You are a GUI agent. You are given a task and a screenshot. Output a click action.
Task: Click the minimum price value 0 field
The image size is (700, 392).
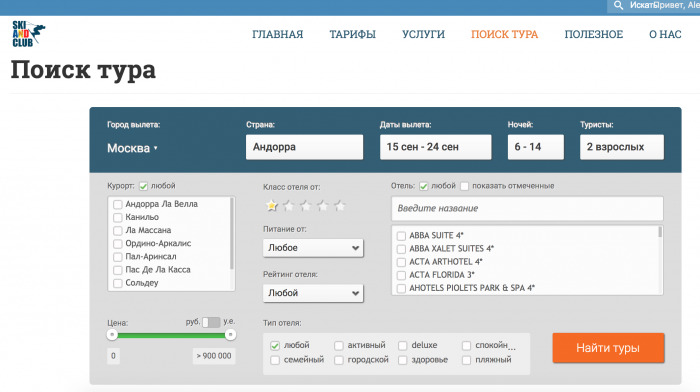pos(113,356)
